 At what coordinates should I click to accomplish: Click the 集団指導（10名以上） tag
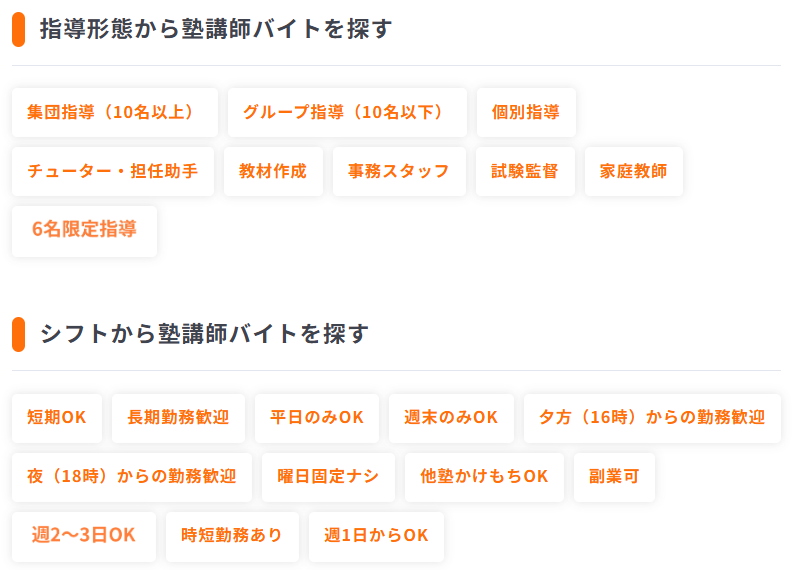coord(114,112)
